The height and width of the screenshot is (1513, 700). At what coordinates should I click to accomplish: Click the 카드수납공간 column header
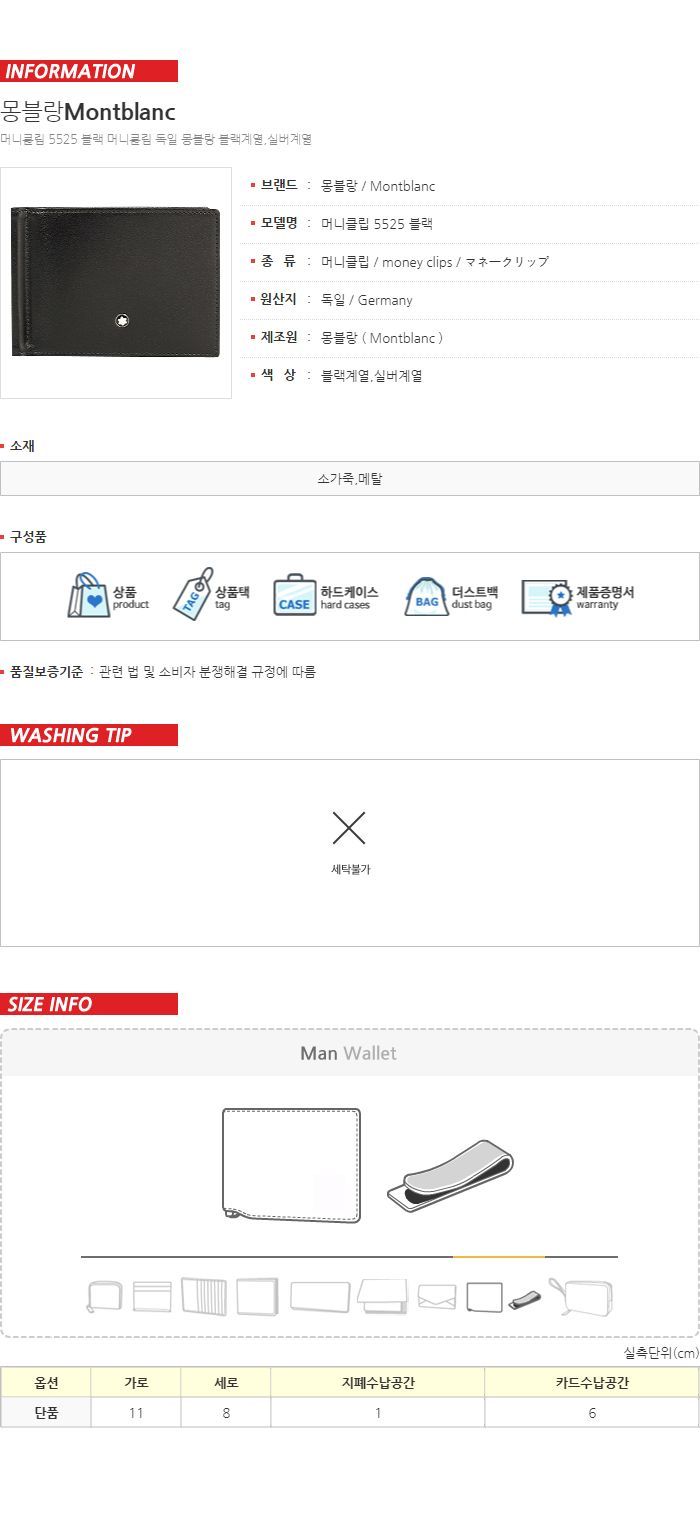[x=592, y=1383]
